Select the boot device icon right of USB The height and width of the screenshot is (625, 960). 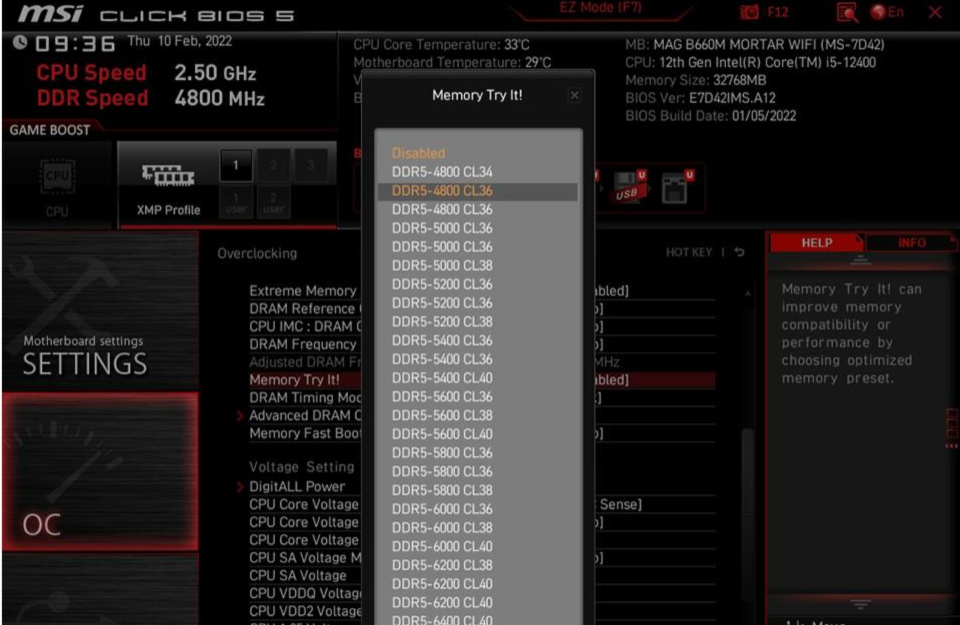pyautogui.click(x=676, y=187)
